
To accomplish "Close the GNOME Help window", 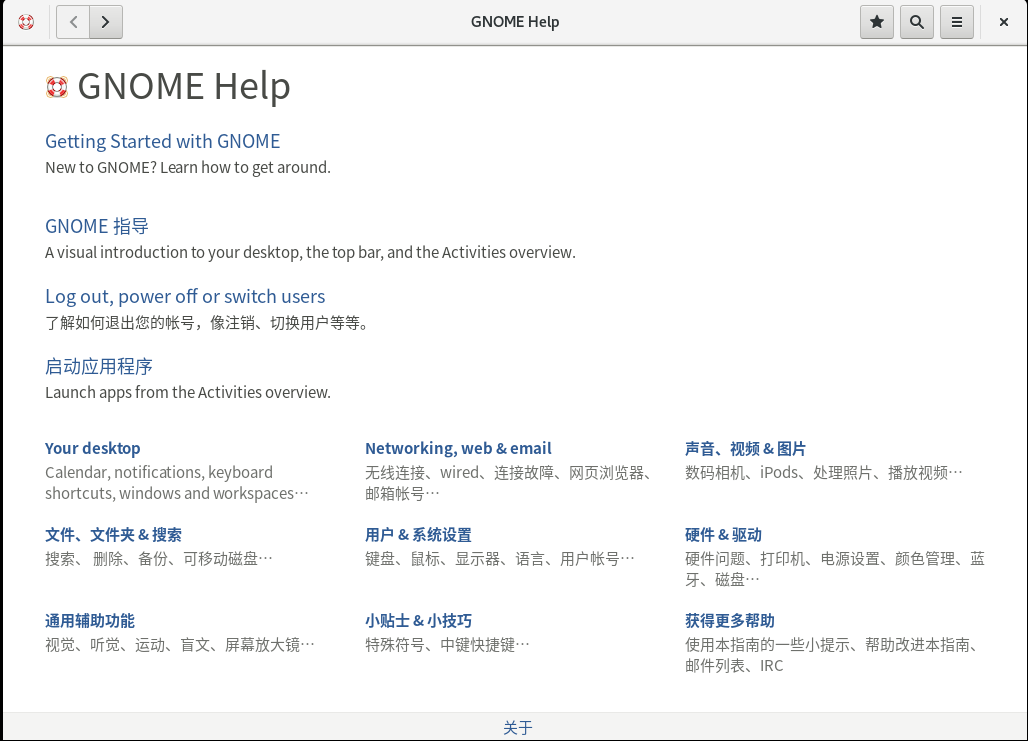I will coord(1003,22).
